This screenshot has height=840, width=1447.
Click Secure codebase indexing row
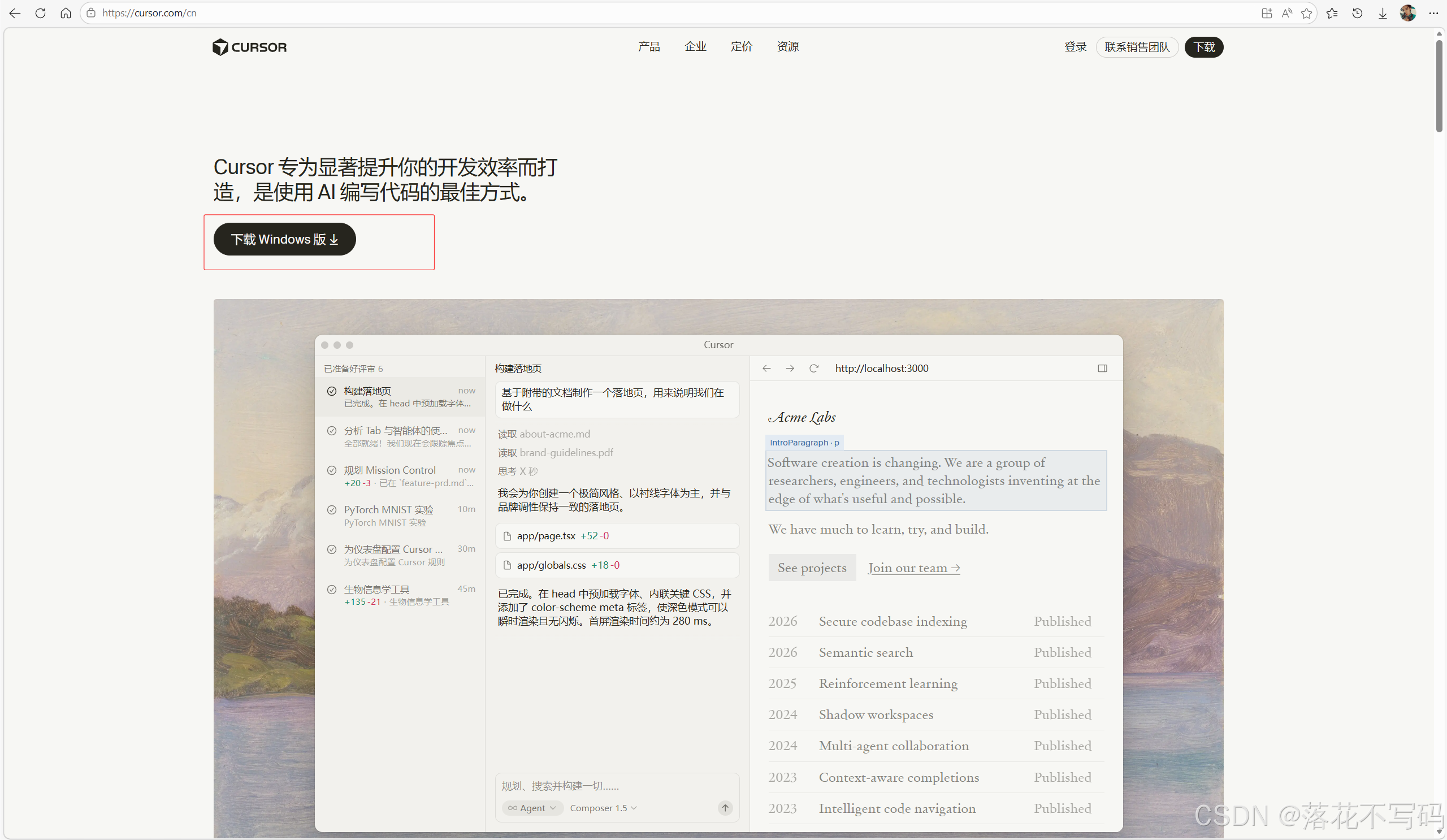[936, 621]
